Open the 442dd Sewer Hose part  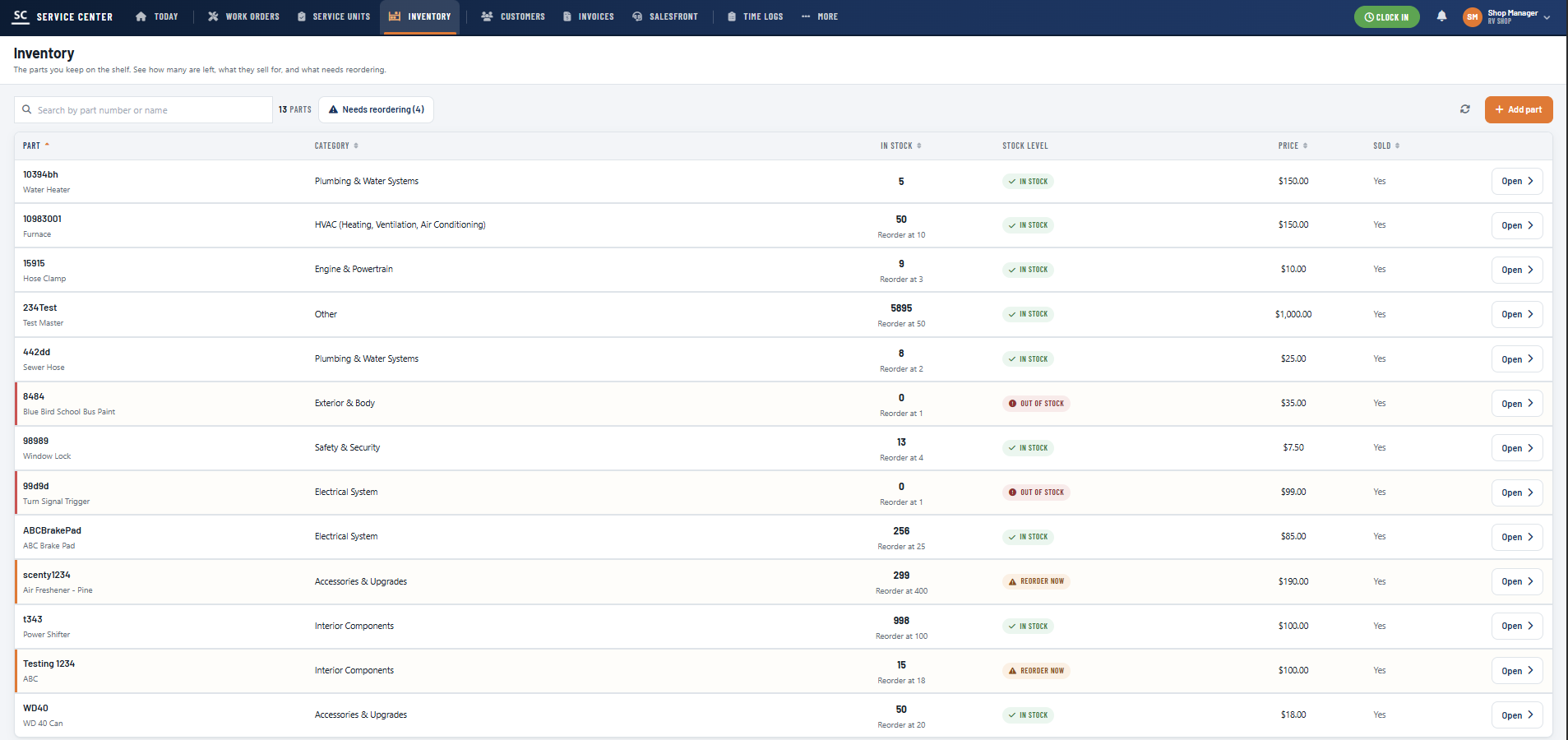(1516, 359)
